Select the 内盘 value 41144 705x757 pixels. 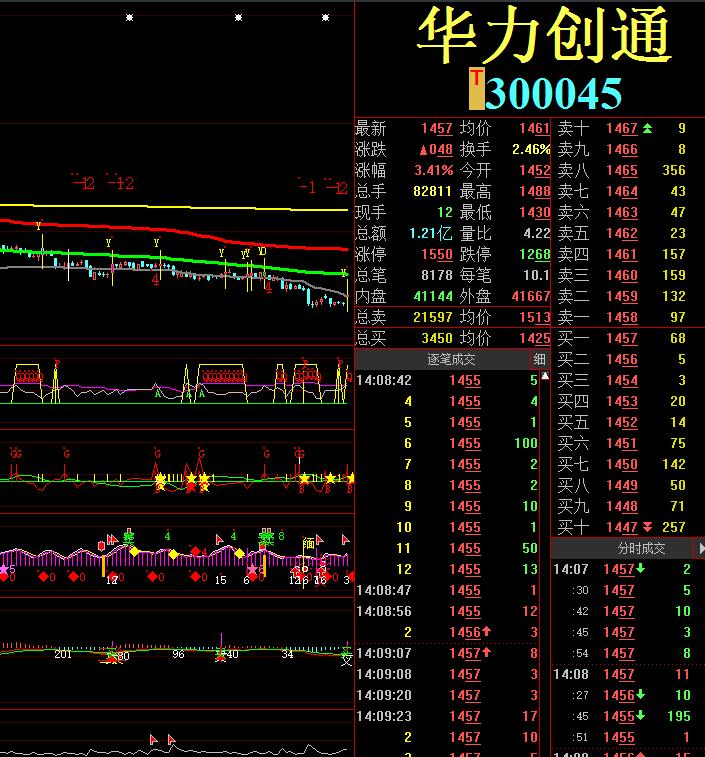coord(433,296)
